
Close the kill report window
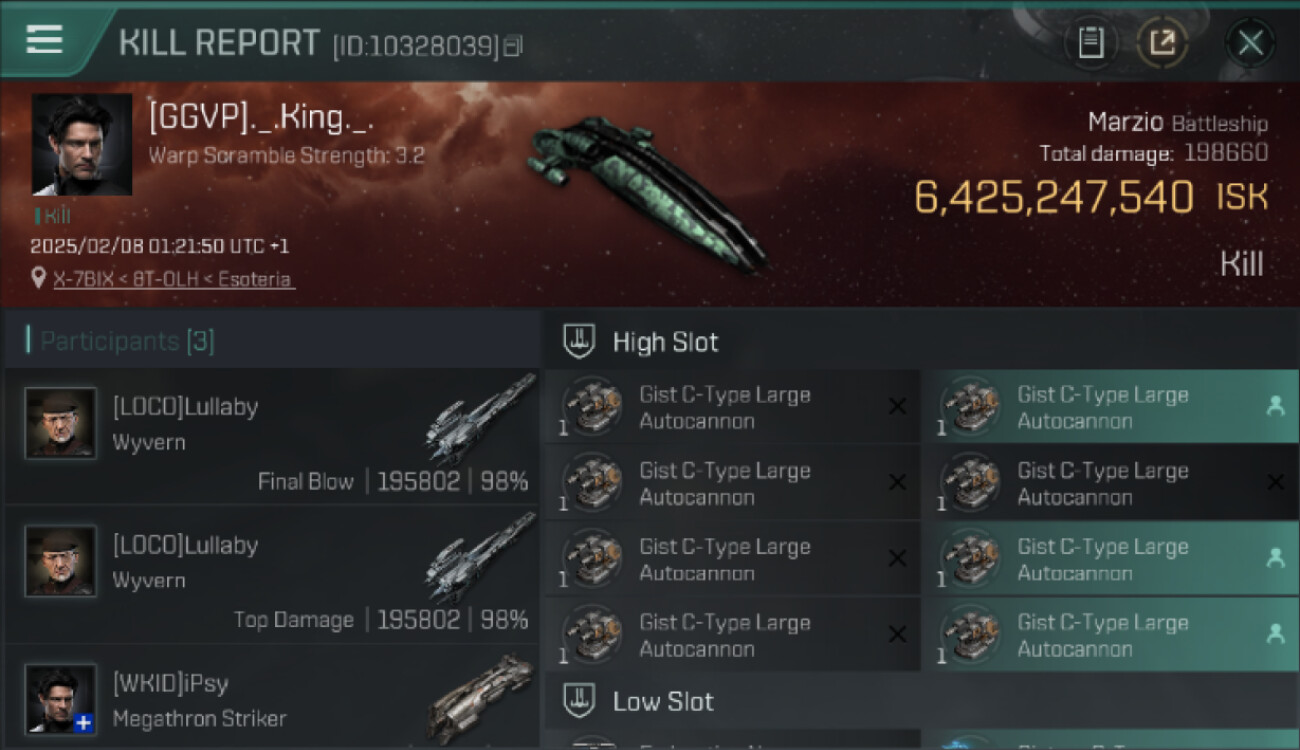click(x=1250, y=43)
